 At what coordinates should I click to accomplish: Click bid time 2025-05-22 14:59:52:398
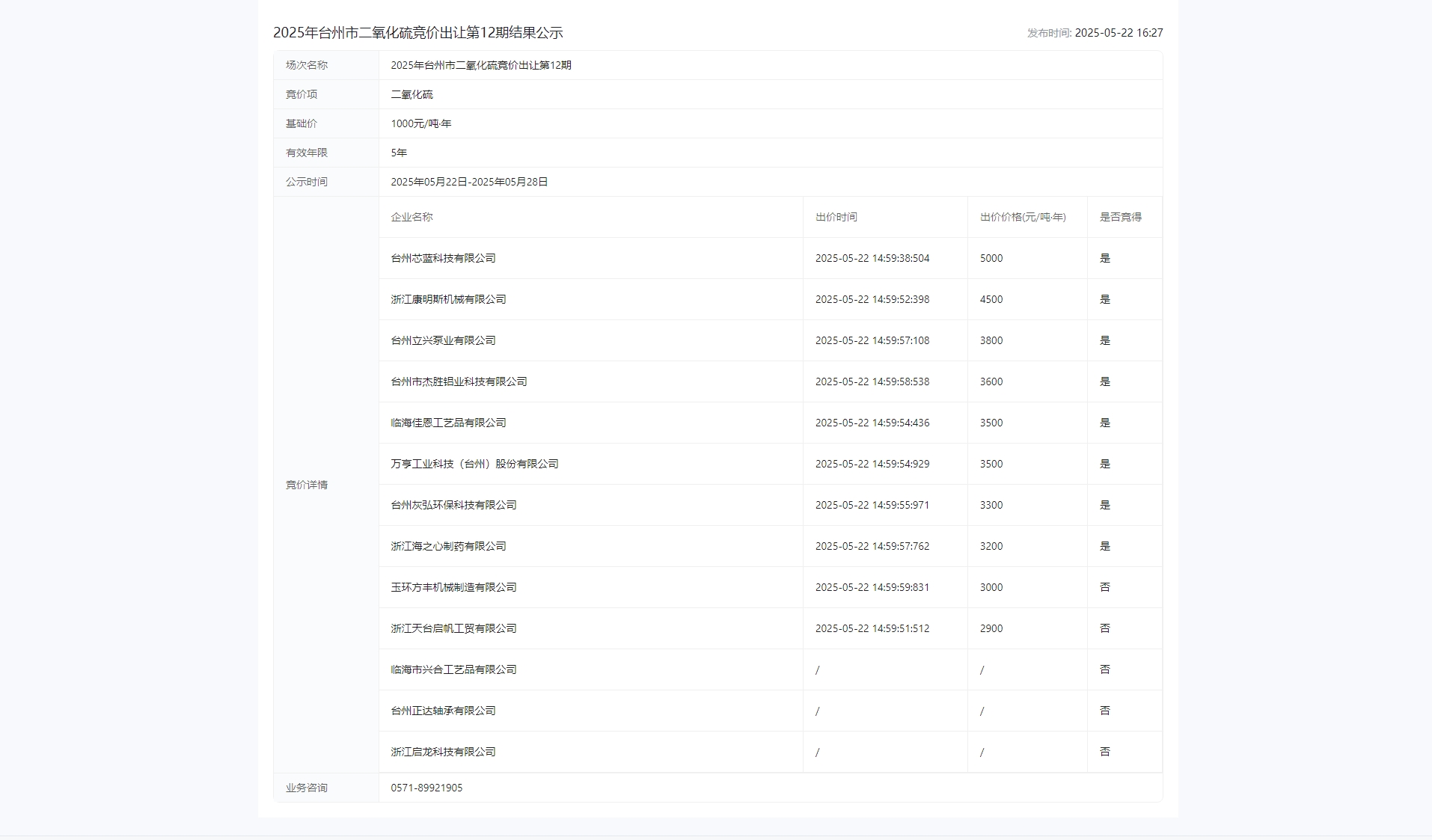872,299
